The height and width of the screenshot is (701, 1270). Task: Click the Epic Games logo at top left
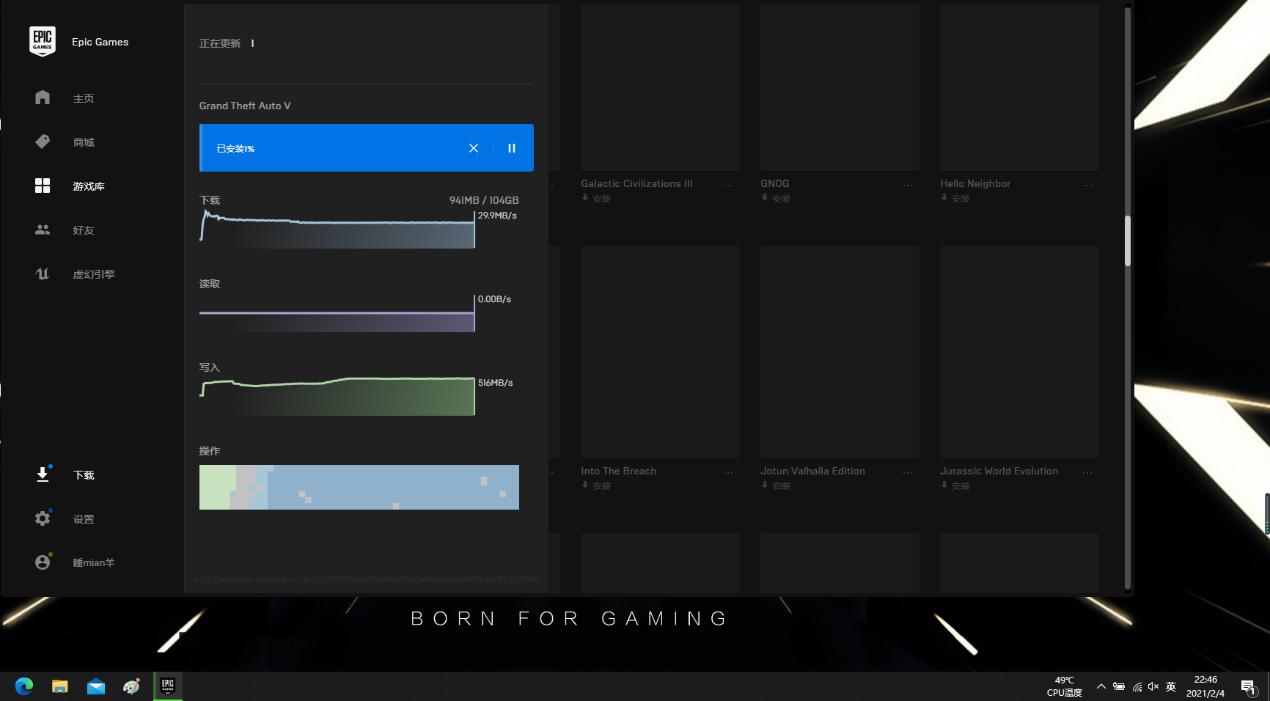[x=42, y=41]
